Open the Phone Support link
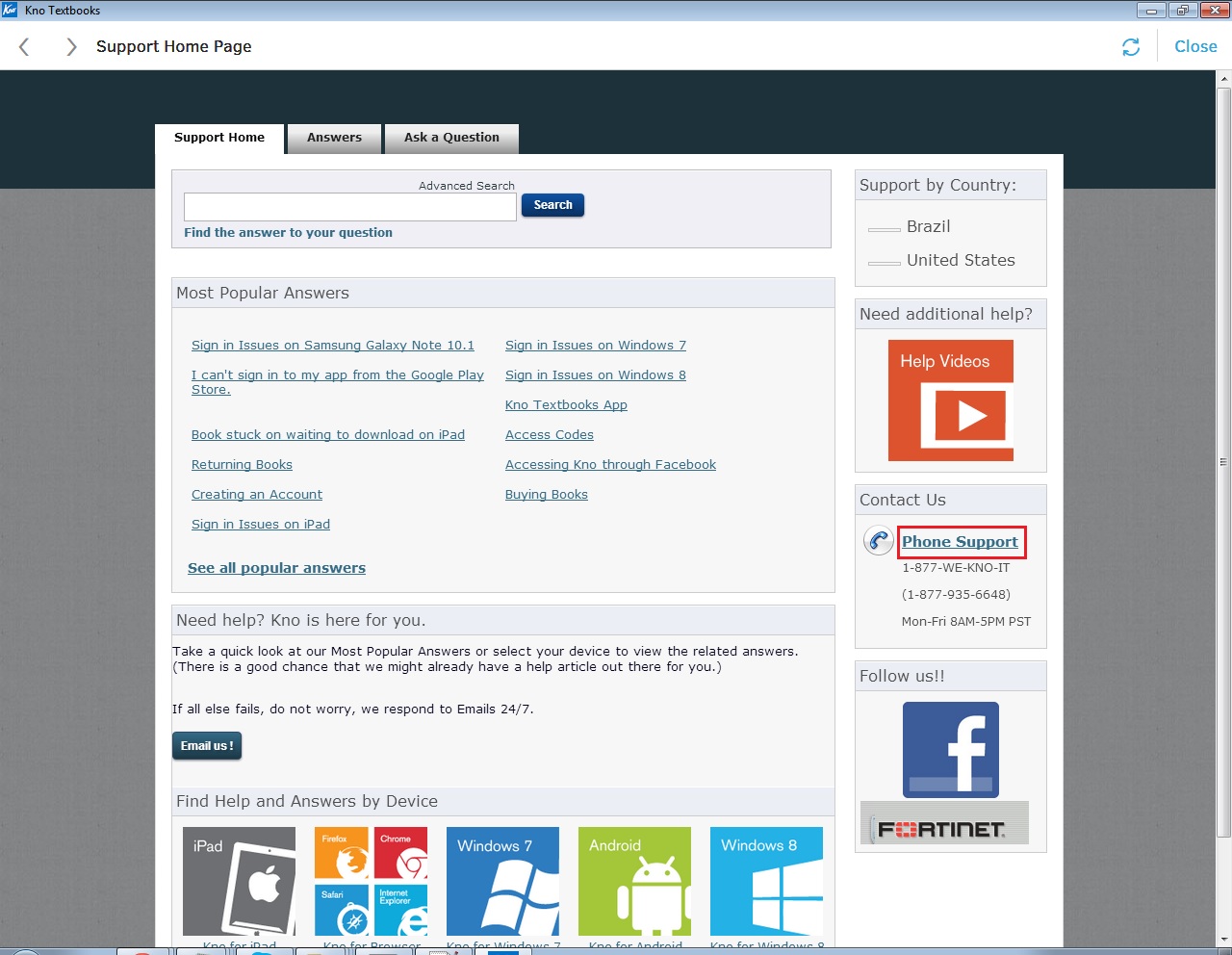The width and height of the screenshot is (1232, 955). click(960, 542)
